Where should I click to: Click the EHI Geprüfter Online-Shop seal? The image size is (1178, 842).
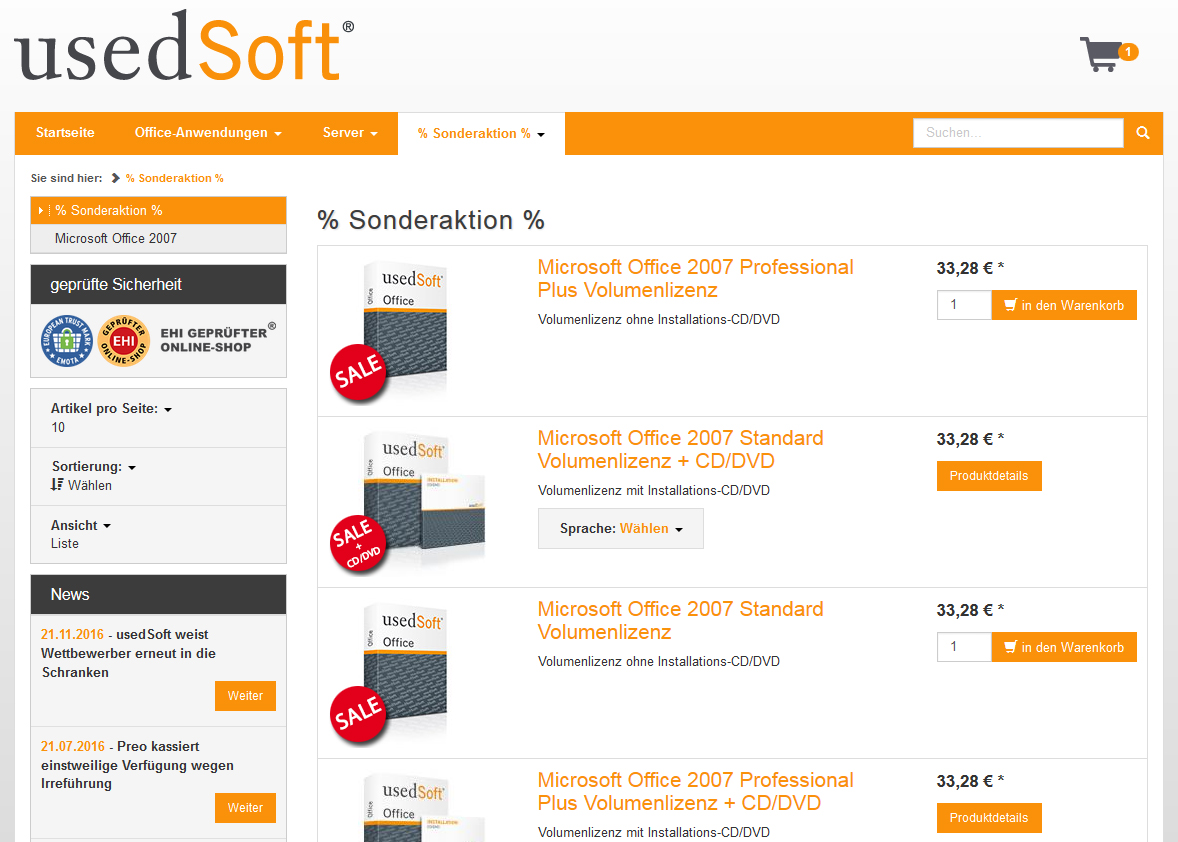(123, 341)
